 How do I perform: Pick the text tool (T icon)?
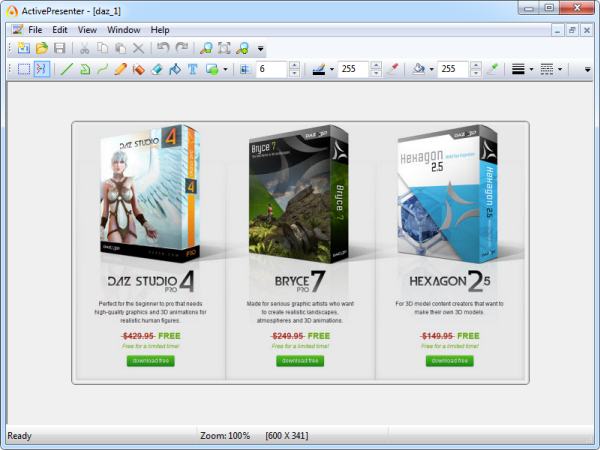pos(193,69)
